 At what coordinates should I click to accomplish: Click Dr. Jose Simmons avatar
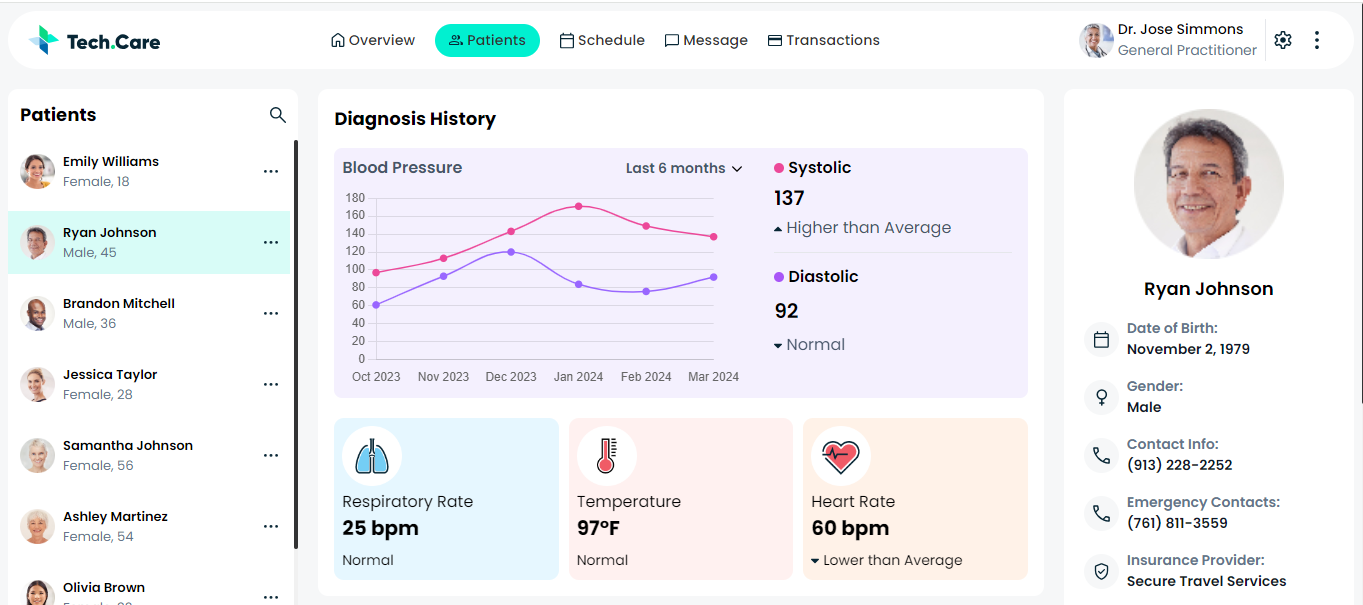(1096, 40)
